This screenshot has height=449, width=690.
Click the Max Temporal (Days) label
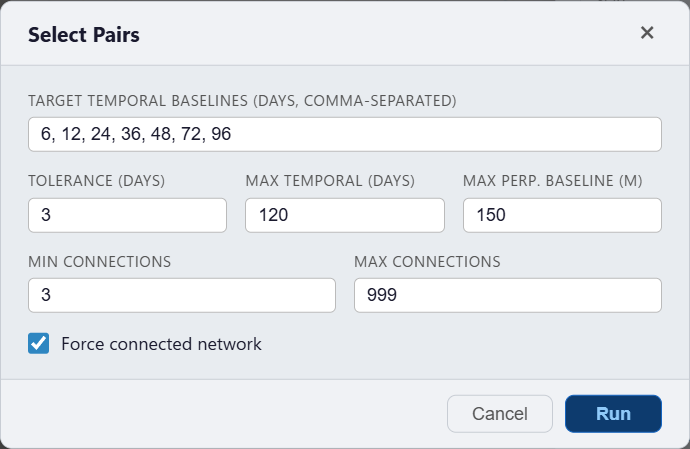[x=330, y=181]
